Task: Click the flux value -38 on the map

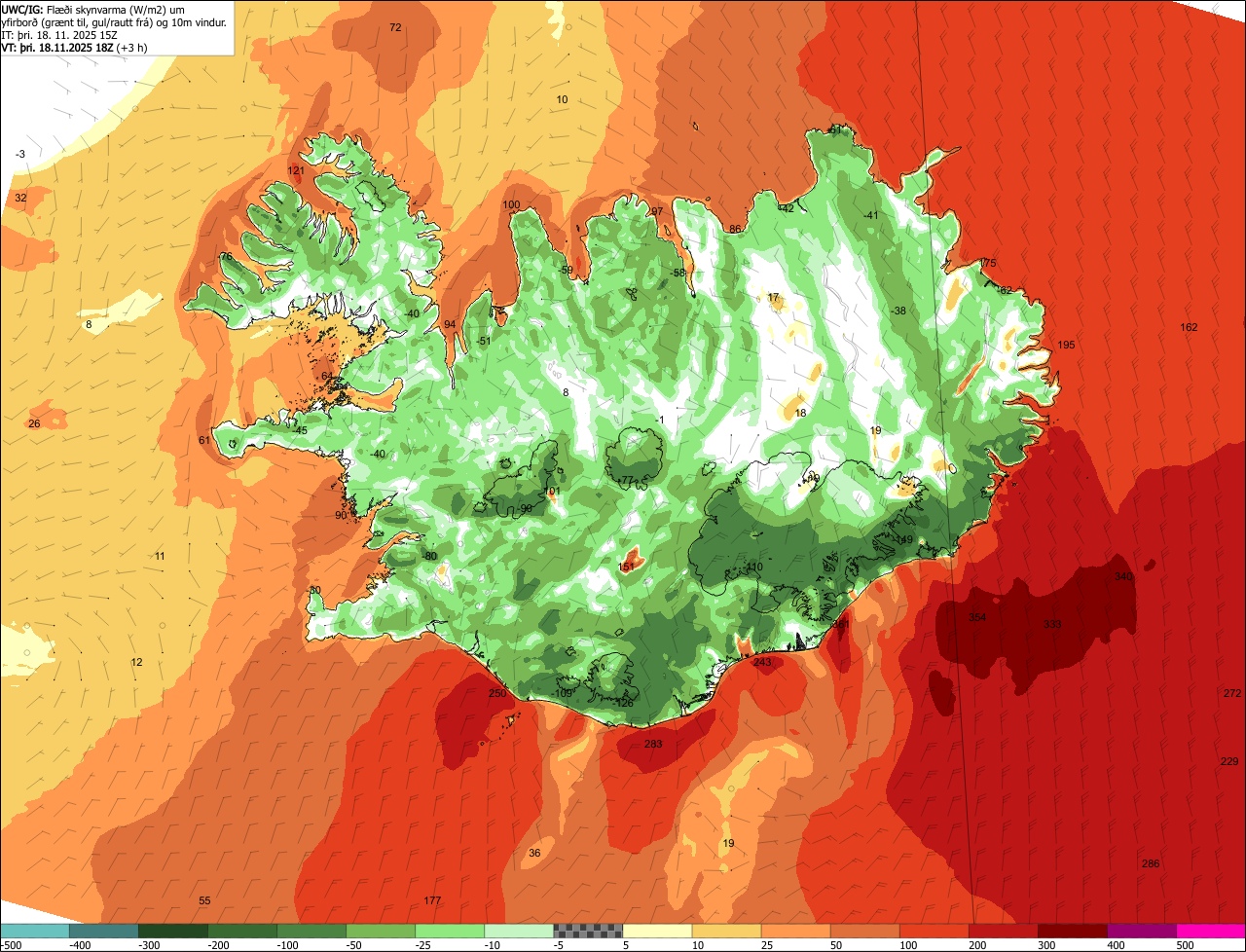Action: pyautogui.click(x=898, y=311)
